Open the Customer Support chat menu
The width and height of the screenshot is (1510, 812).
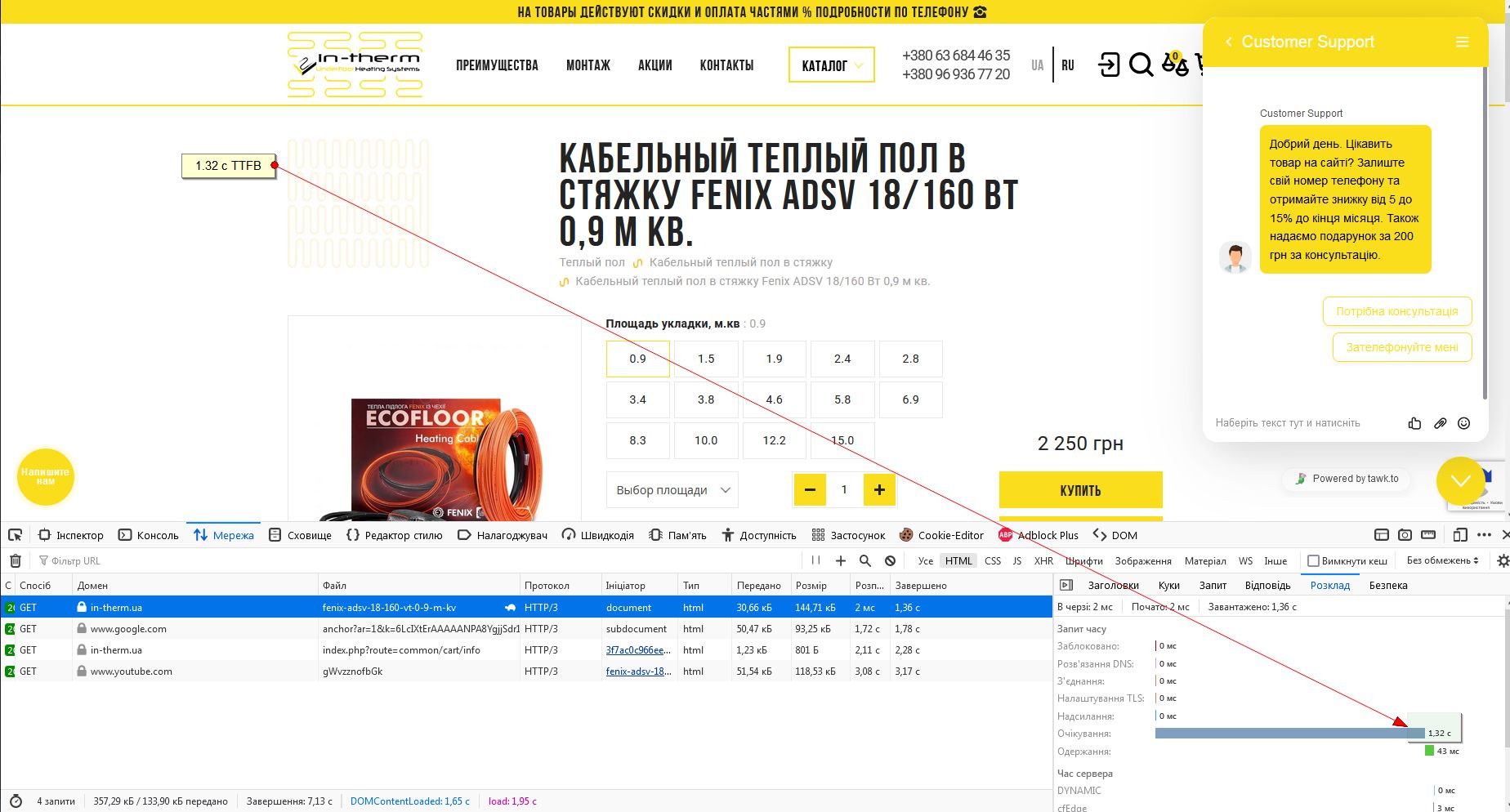pos(1463,42)
